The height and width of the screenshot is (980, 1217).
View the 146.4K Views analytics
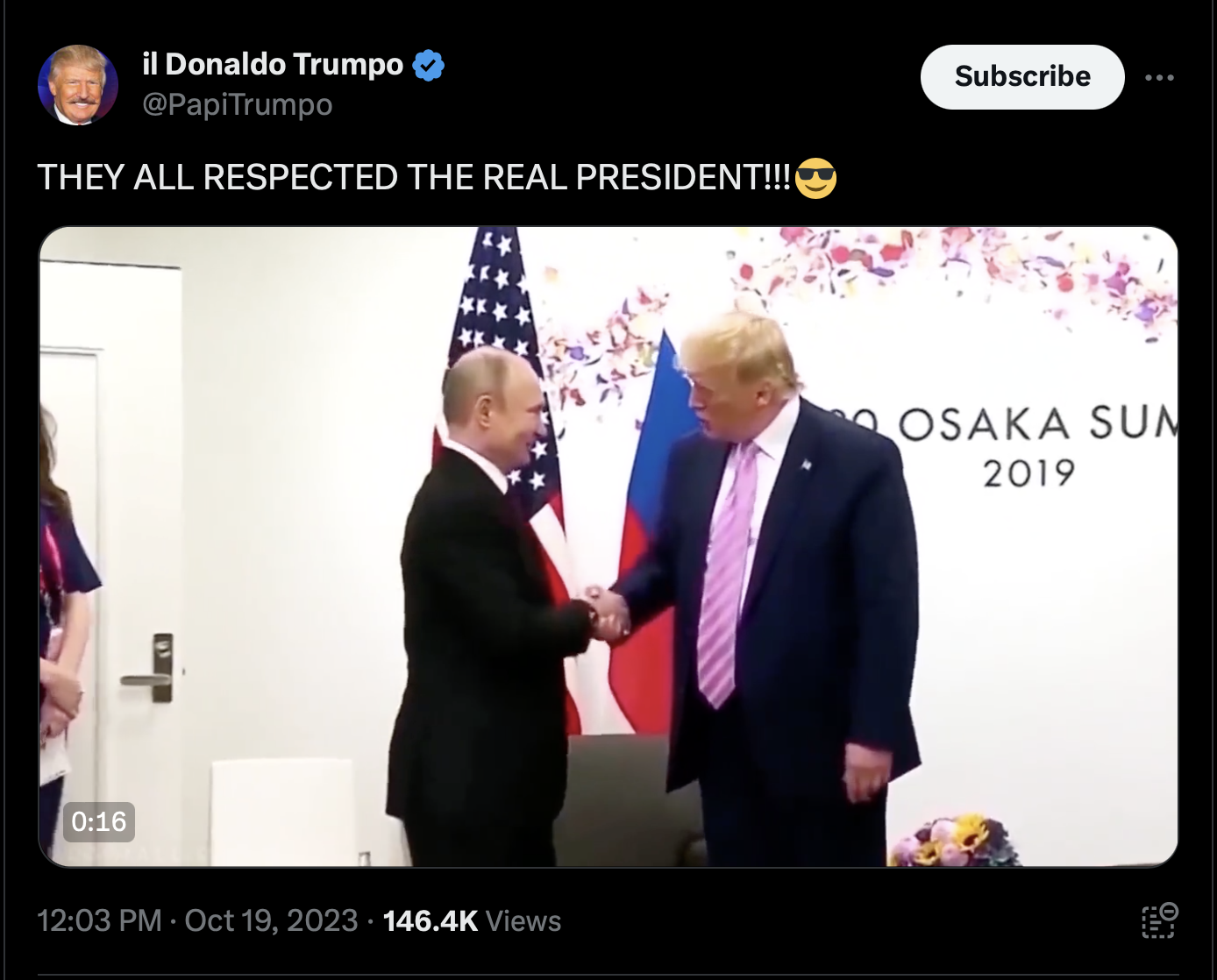[472, 920]
